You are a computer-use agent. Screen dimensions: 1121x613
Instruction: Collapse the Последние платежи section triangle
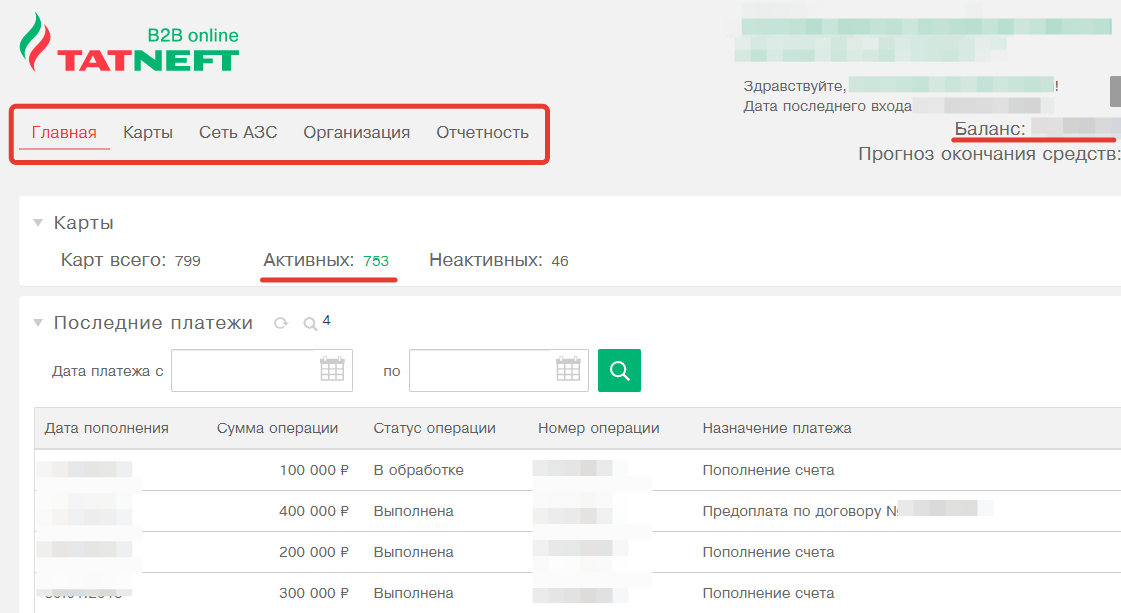pyautogui.click(x=38, y=323)
